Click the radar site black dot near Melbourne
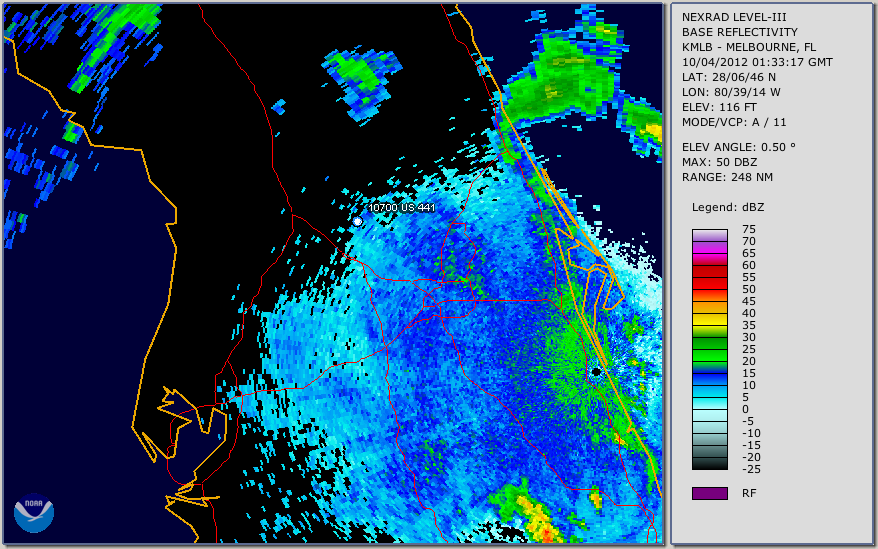The width and height of the screenshot is (878, 549). (x=596, y=372)
